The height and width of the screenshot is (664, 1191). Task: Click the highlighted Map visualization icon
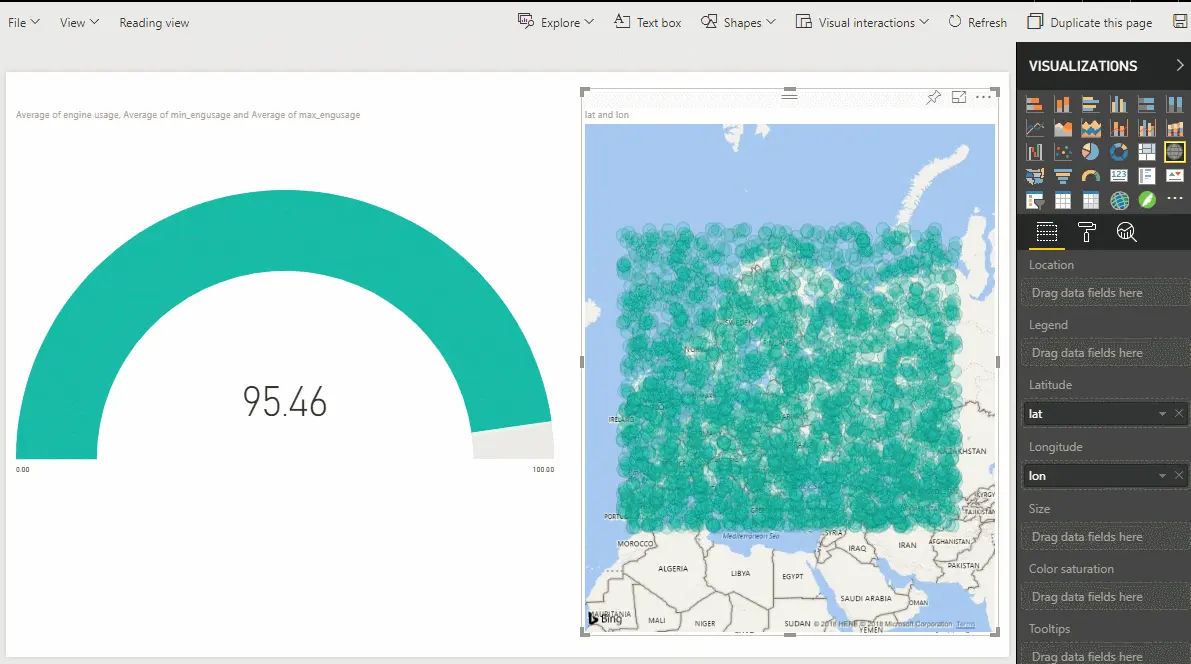(x=1175, y=152)
